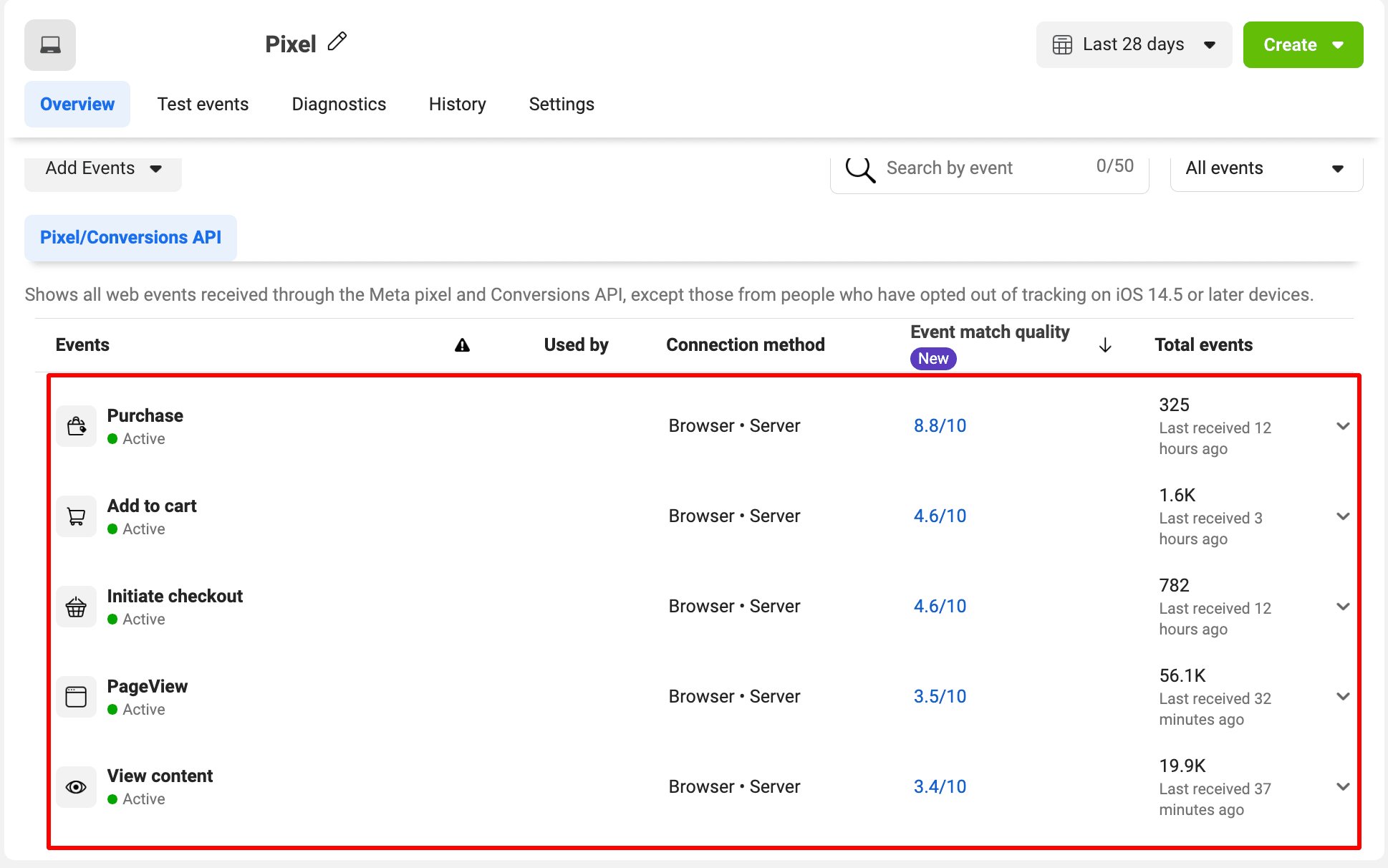Click the calendar icon in the date range selector
The width and height of the screenshot is (1388, 868).
(1063, 44)
